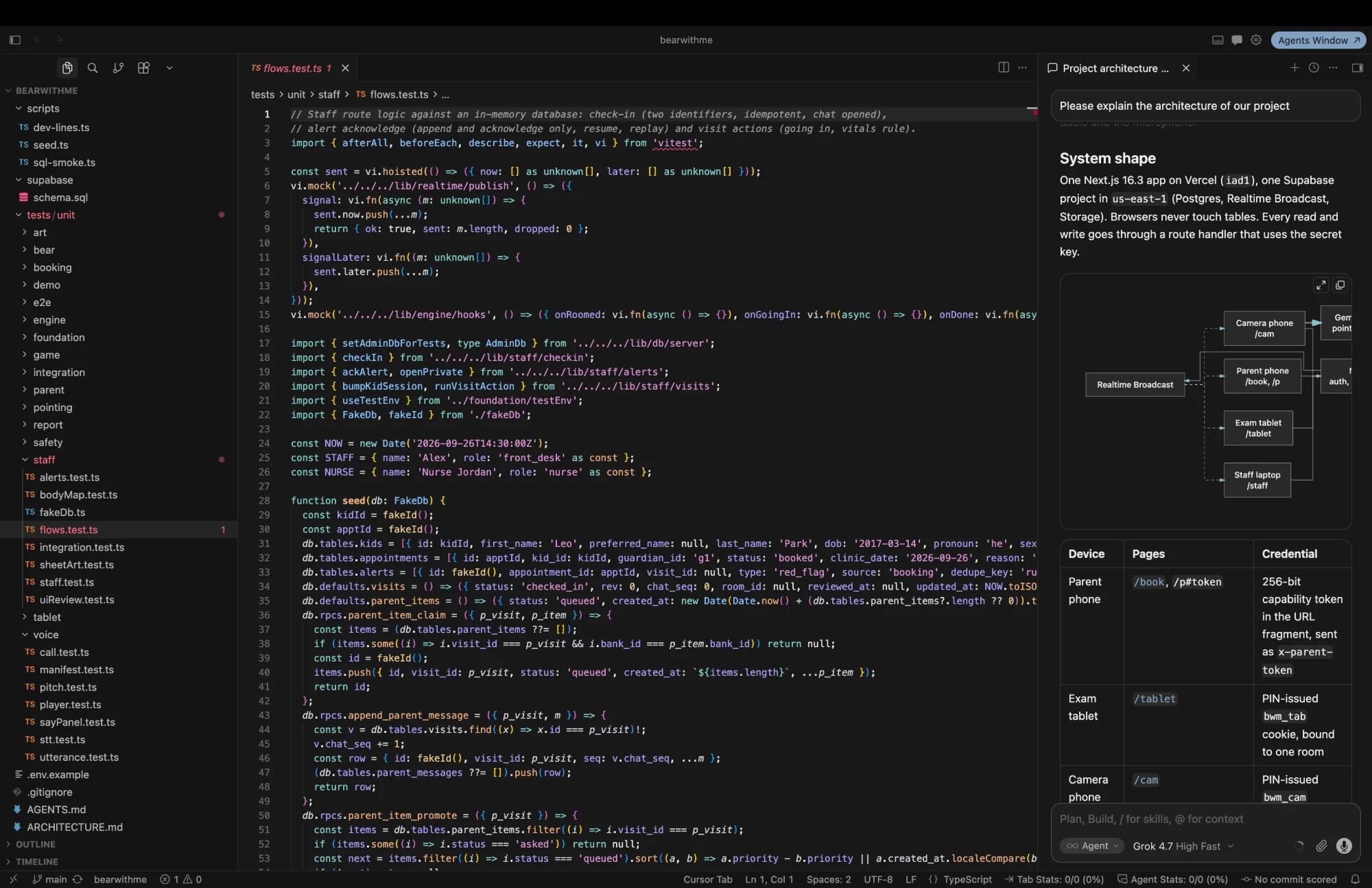This screenshot has width=1372, height=888.
Task: Start a new chat with plus icon
Action: (1294, 67)
